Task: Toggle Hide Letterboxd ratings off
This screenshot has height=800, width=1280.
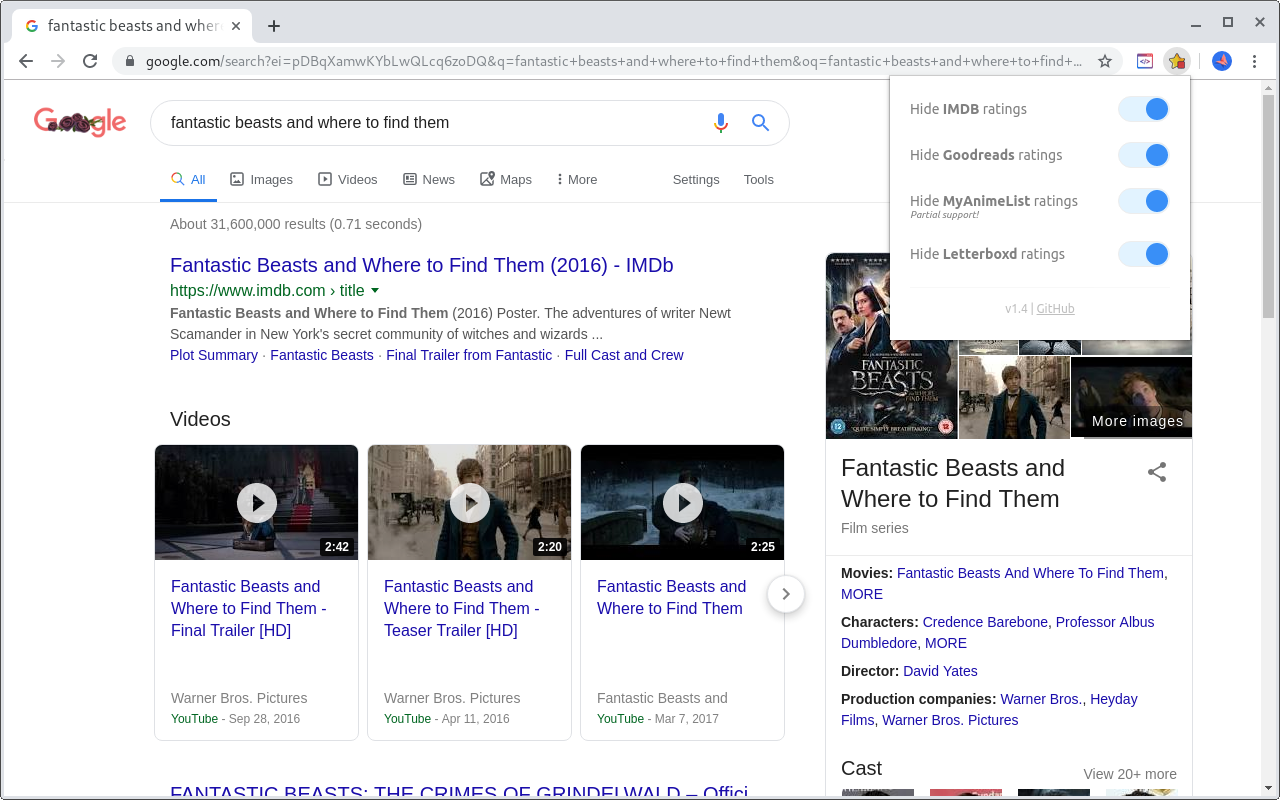Action: (1143, 254)
